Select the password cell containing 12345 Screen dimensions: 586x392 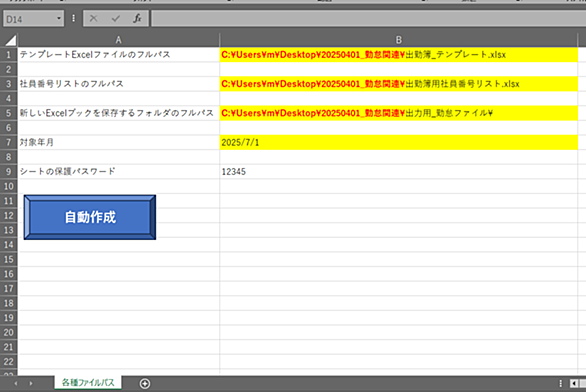click(398, 172)
